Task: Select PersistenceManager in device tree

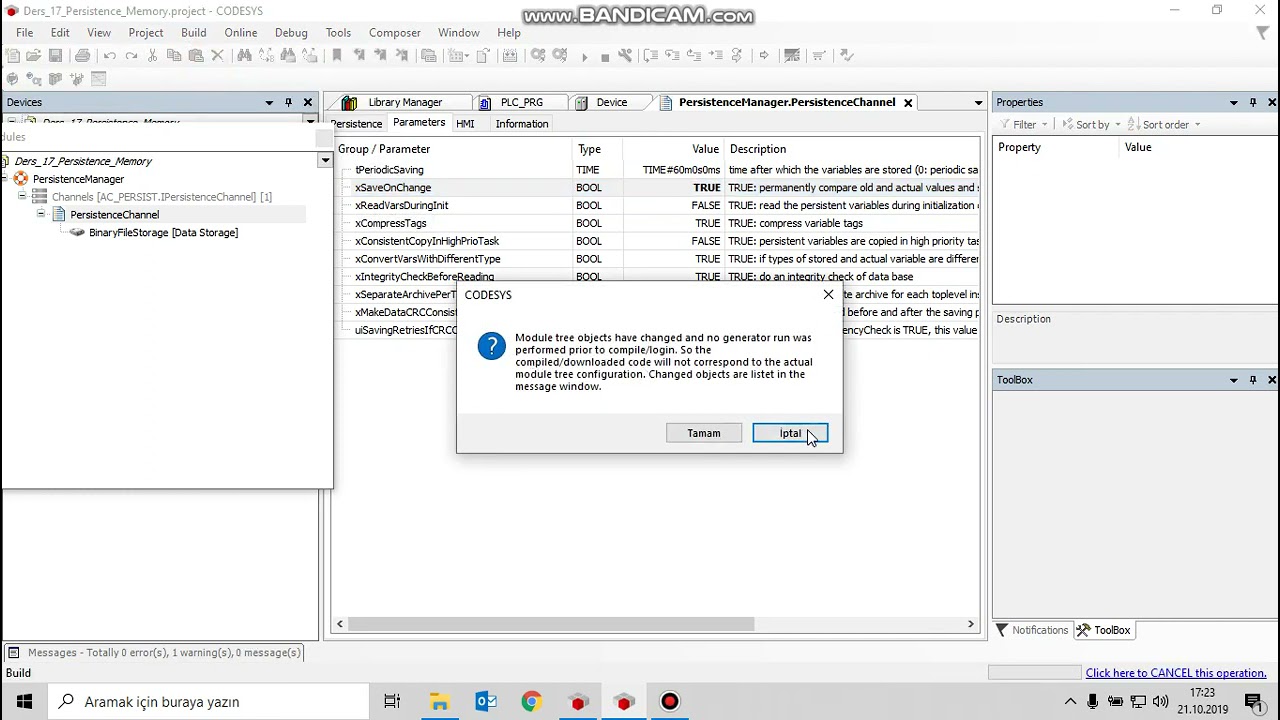Action: (x=78, y=179)
